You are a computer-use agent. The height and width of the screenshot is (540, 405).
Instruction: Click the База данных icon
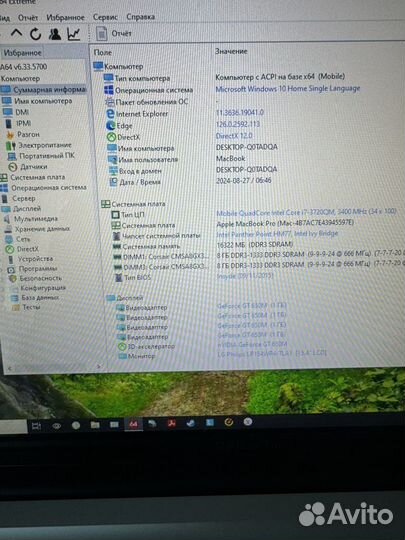click(14, 298)
